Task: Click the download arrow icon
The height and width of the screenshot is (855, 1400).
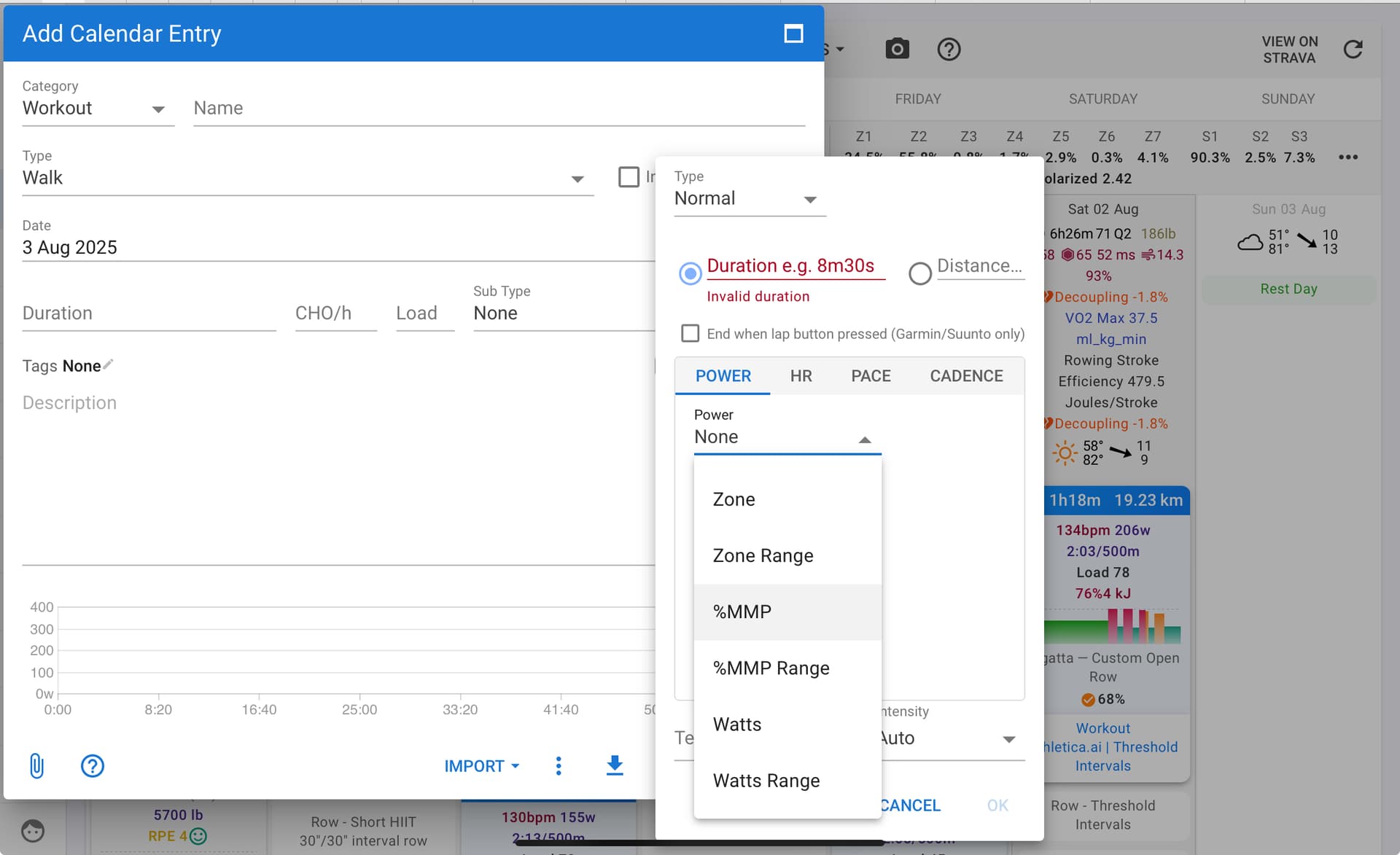Action: 615,765
